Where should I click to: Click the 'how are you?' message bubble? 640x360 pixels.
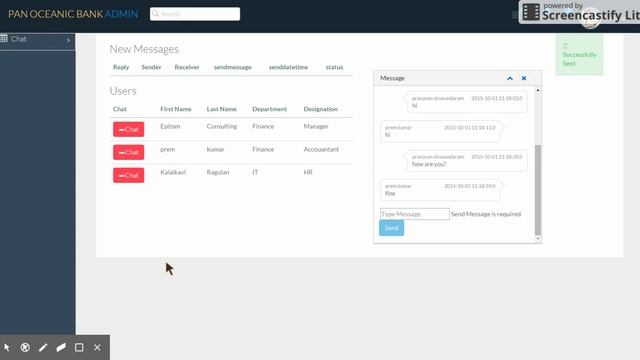467,160
